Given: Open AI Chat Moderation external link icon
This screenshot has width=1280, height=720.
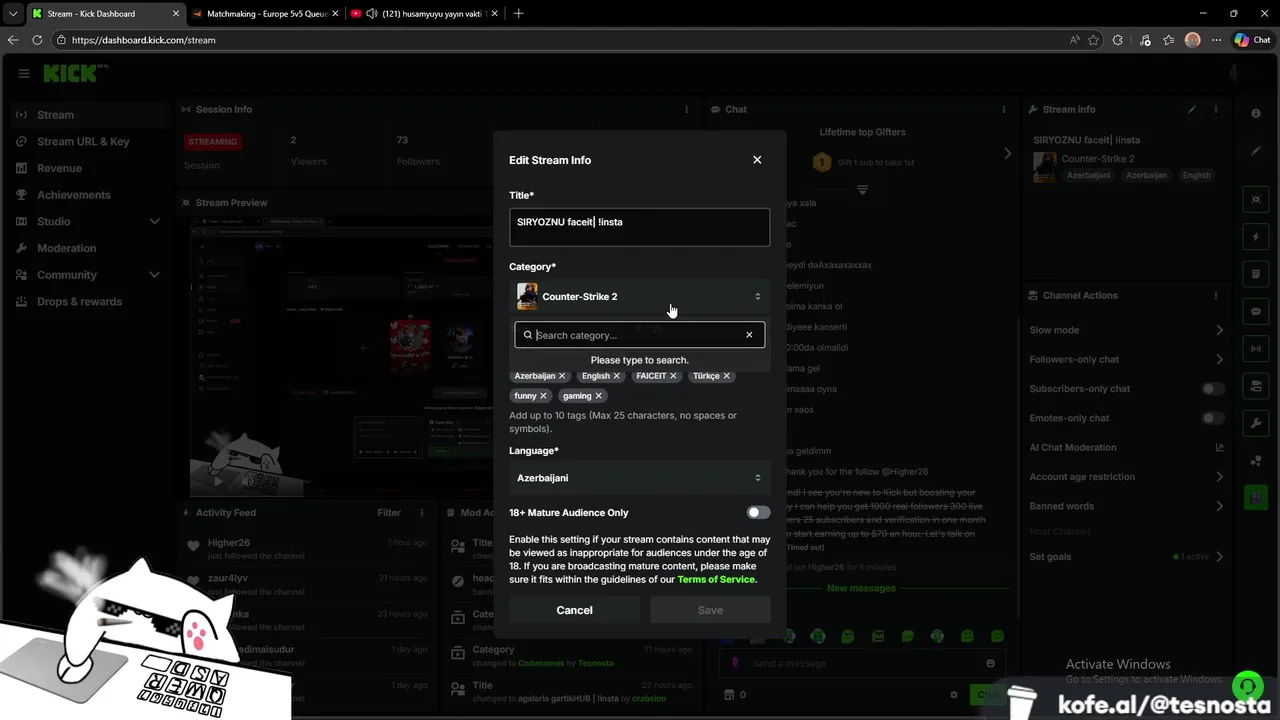Looking at the screenshot, I should [x=1219, y=448].
